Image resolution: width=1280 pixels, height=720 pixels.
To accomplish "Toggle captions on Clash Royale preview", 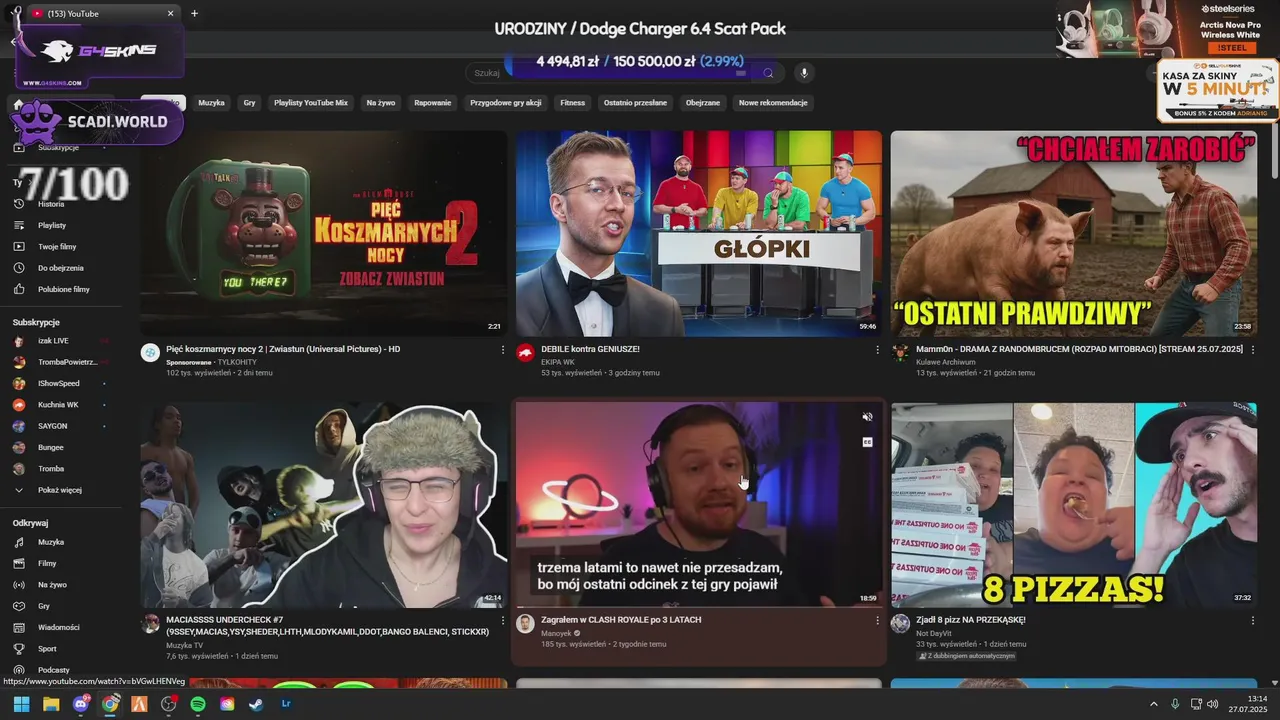I will coord(867,442).
